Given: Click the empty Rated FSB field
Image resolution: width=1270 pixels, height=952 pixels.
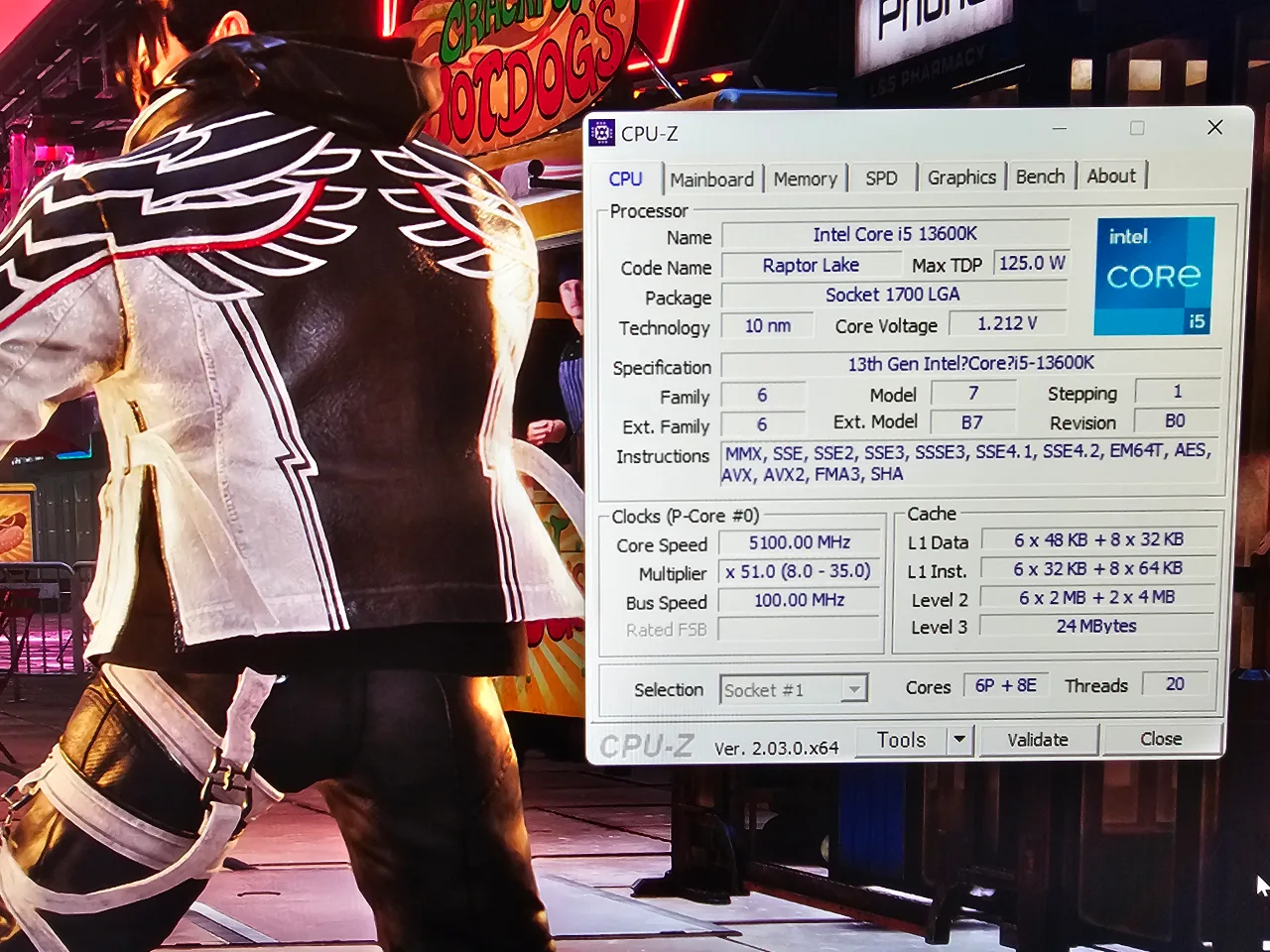Looking at the screenshot, I should (800, 629).
